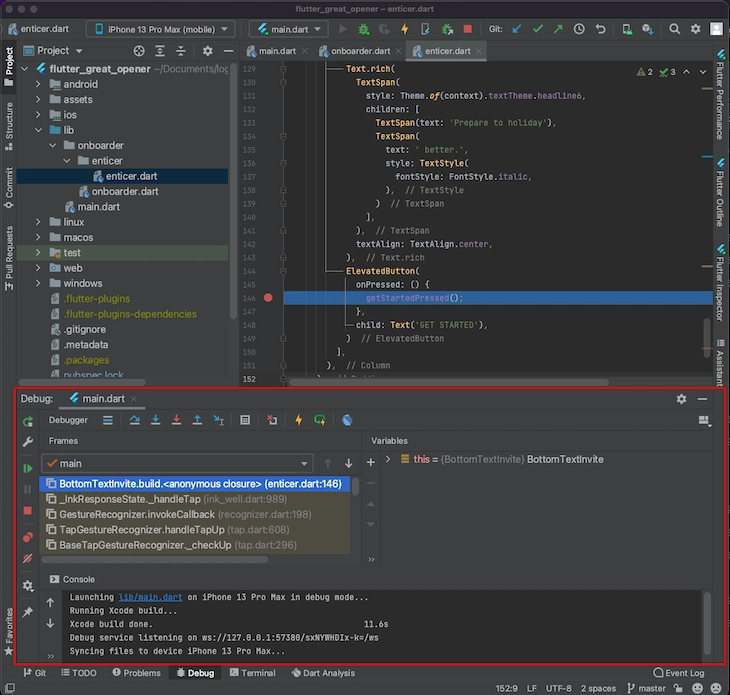730x695 pixels.
Task: Stop the debug session red square
Action: 28,511
